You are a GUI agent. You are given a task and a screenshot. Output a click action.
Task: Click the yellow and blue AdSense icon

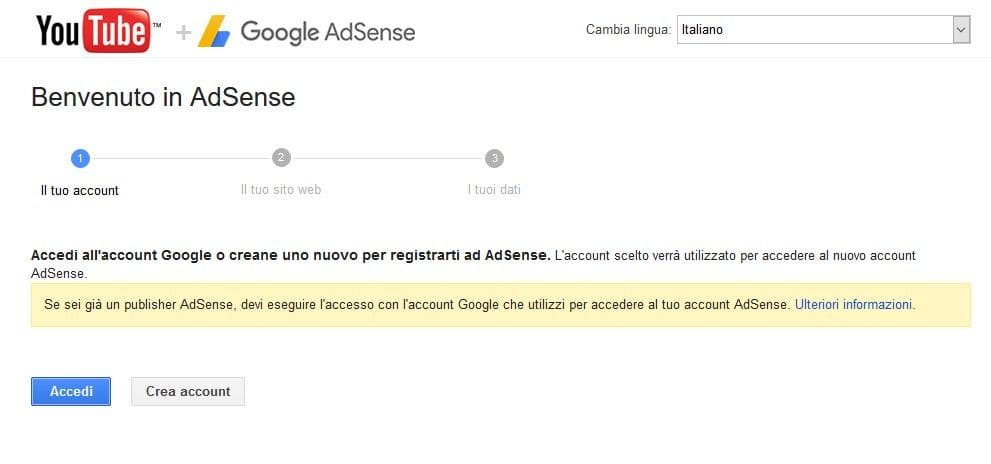(x=214, y=32)
